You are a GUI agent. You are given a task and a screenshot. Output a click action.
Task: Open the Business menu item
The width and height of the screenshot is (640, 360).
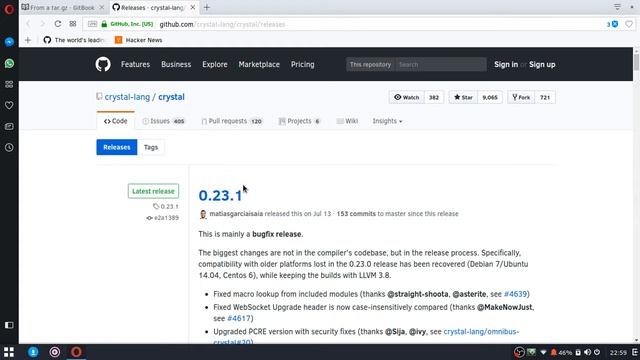(176, 64)
